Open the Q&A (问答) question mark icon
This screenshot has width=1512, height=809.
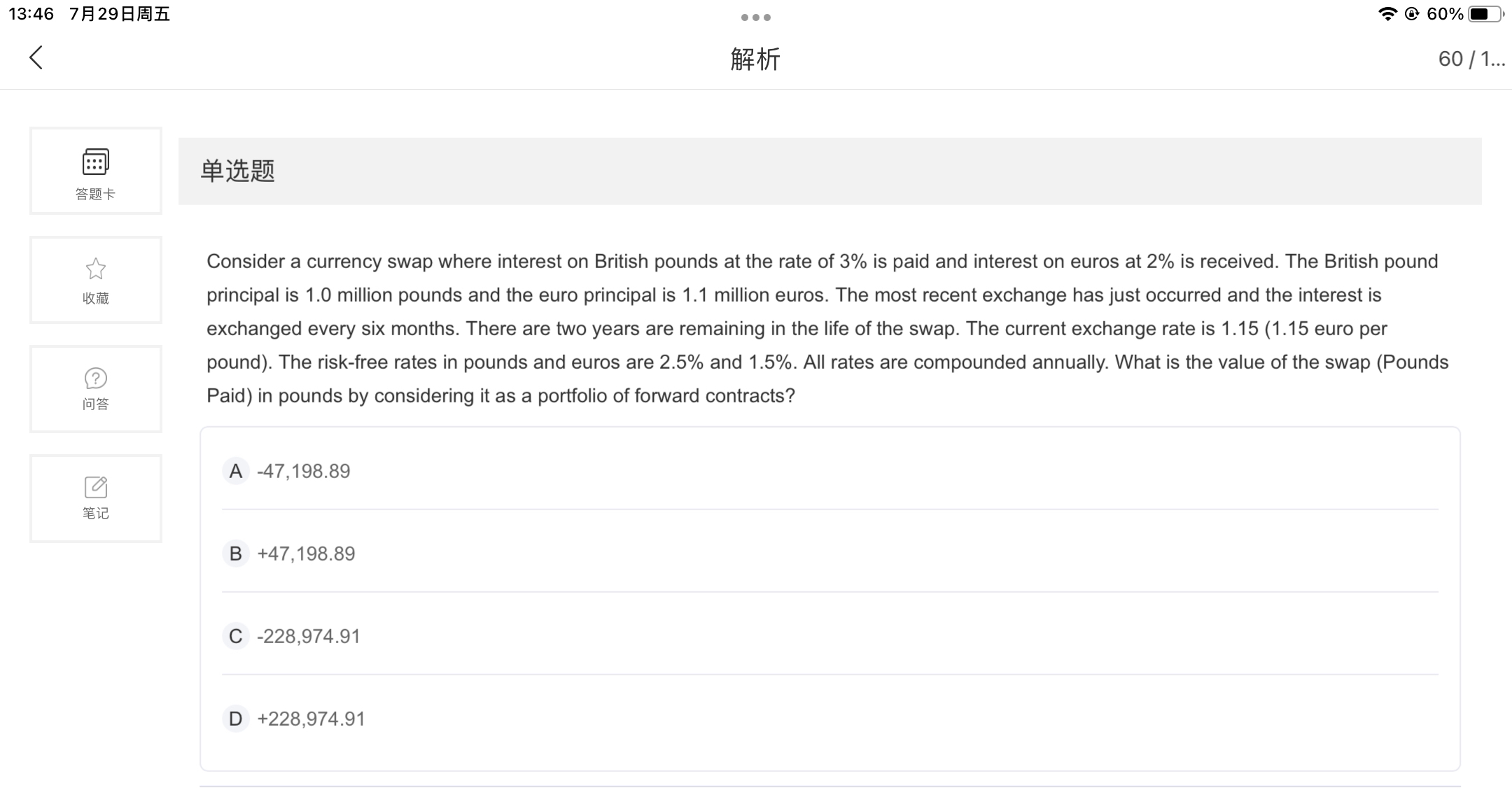tap(96, 379)
